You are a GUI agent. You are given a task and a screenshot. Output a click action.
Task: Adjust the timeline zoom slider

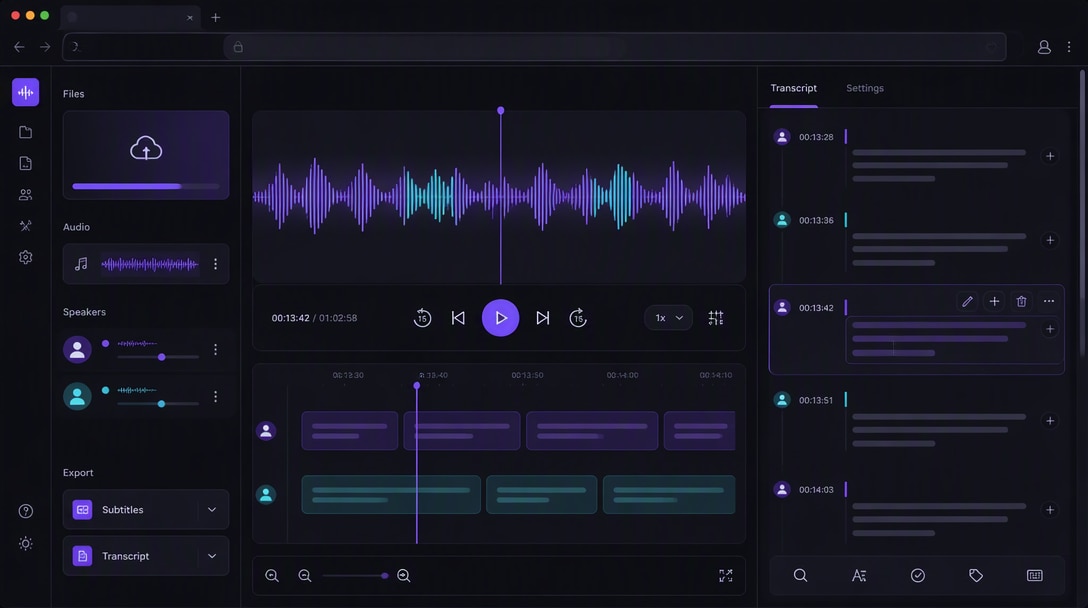(354, 575)
